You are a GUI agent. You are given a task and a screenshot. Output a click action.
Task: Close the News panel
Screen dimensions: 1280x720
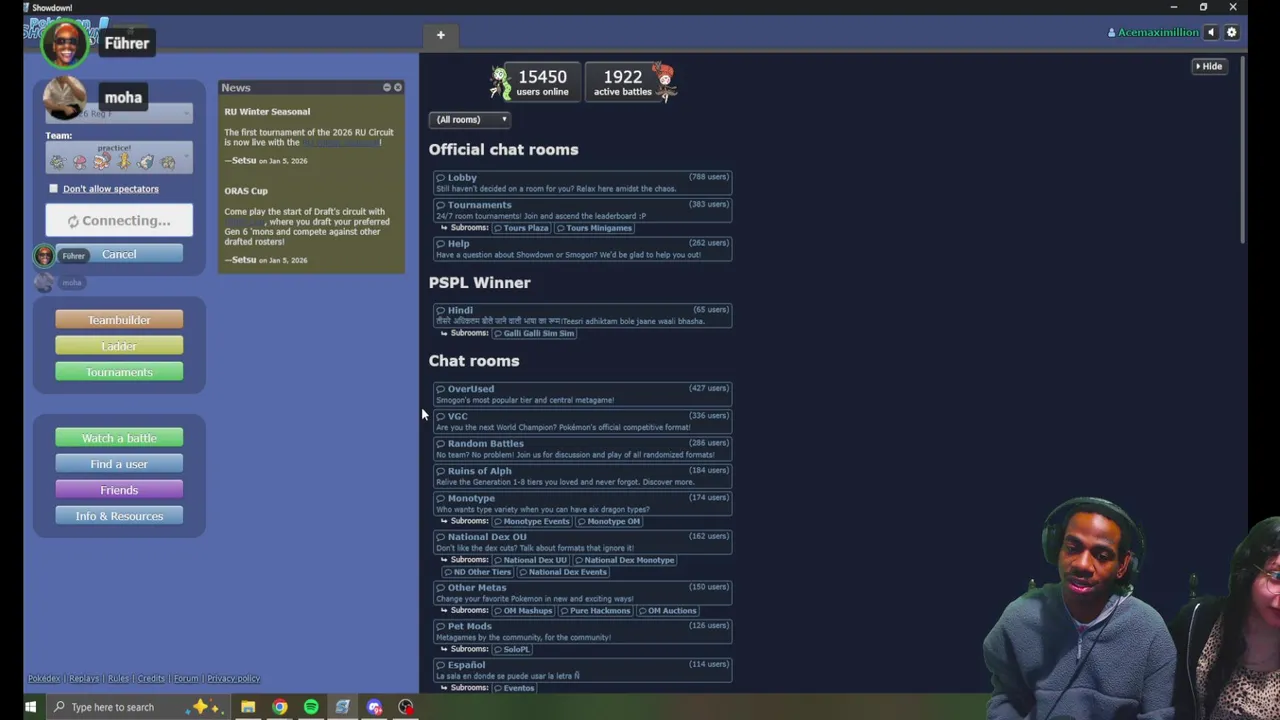click(398, 87)
